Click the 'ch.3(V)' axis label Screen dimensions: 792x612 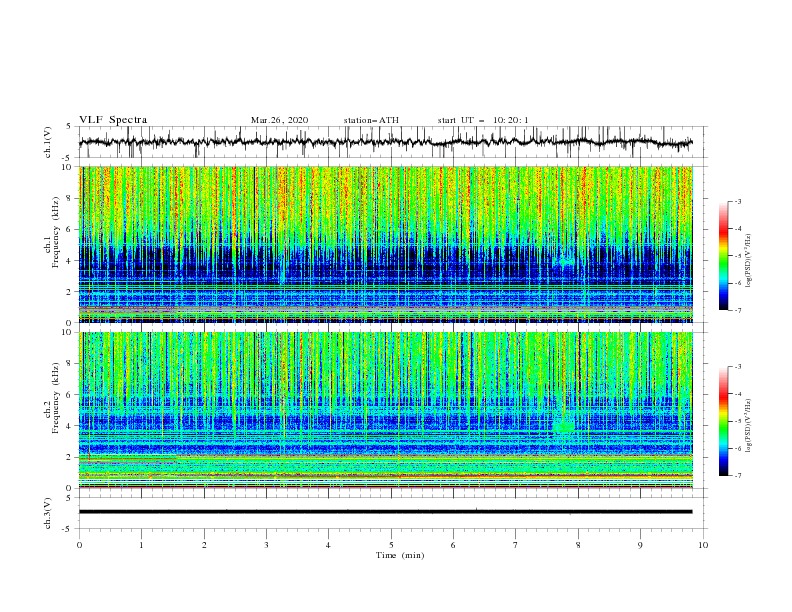pyautogui.click(x=48, y=513)
